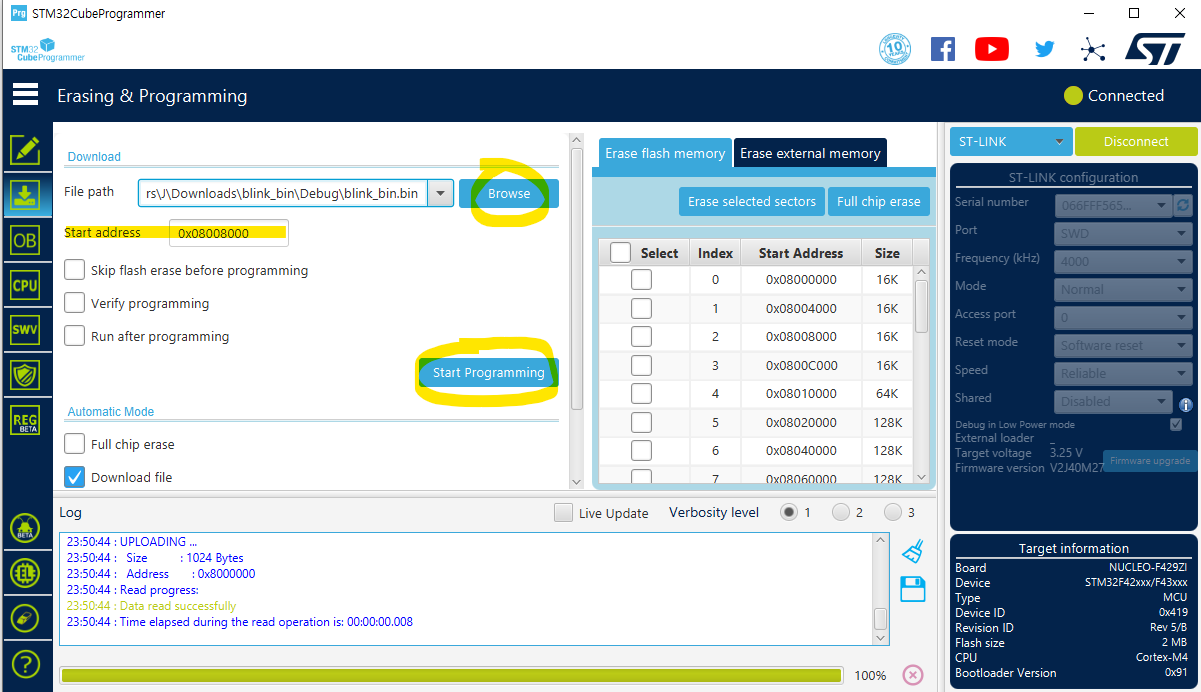Click the log panel scrollbar
The height and width of the screenshot is (692, 1201).
[880, 618]
